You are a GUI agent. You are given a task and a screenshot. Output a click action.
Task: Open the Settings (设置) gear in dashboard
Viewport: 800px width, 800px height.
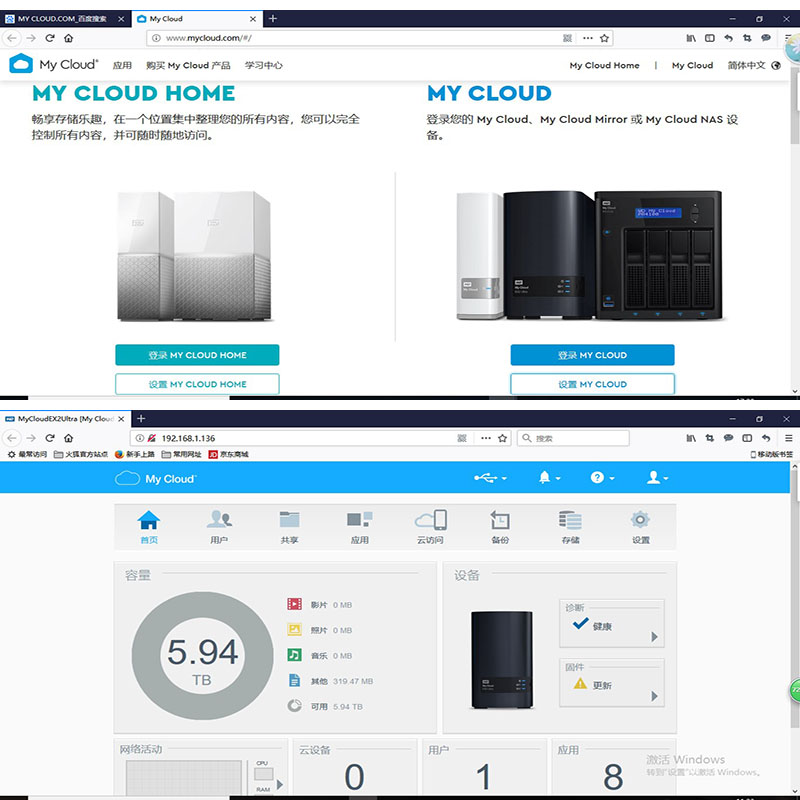pos(640,526)
